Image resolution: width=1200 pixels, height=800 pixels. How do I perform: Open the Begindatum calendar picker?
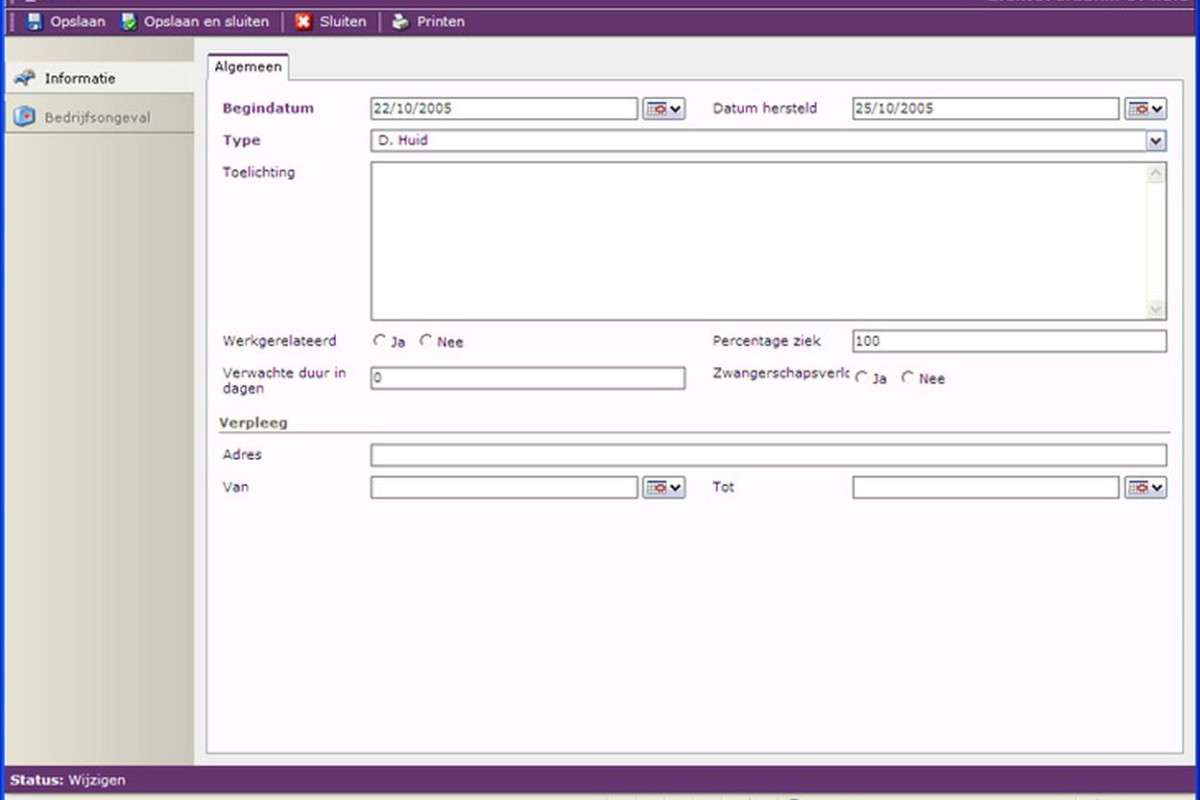click(x=664, y=109)
